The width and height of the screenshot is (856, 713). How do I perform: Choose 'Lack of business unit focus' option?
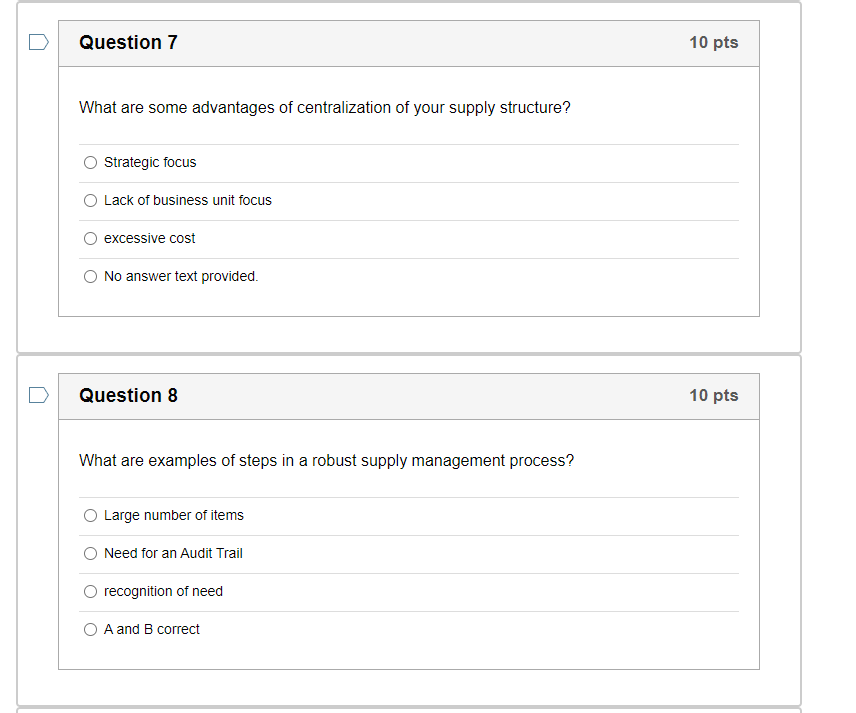pyautogui.click(x=91, y=200)
